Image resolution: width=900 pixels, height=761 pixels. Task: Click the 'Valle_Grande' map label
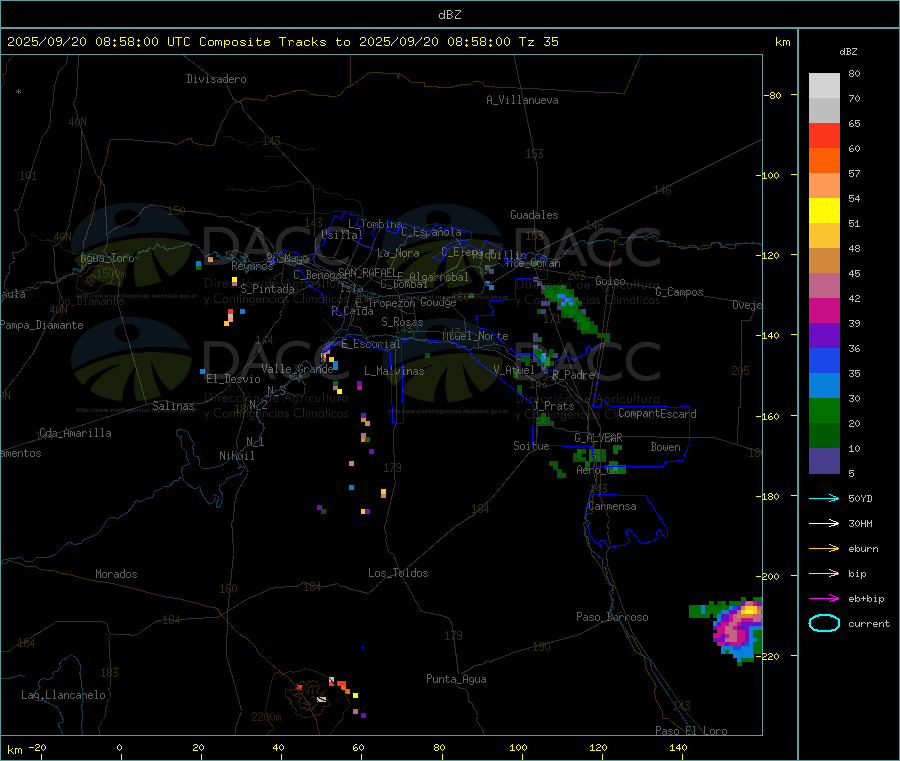click(297, 369)
